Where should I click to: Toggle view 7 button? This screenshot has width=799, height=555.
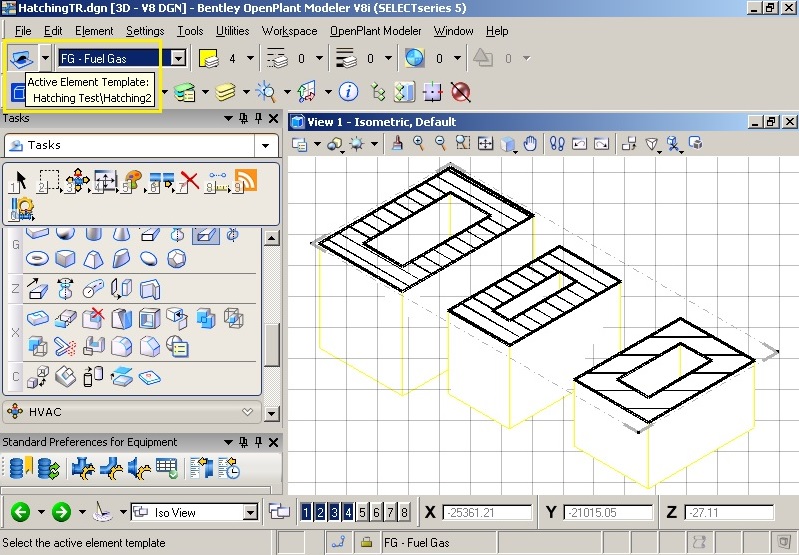click(390, 512)
